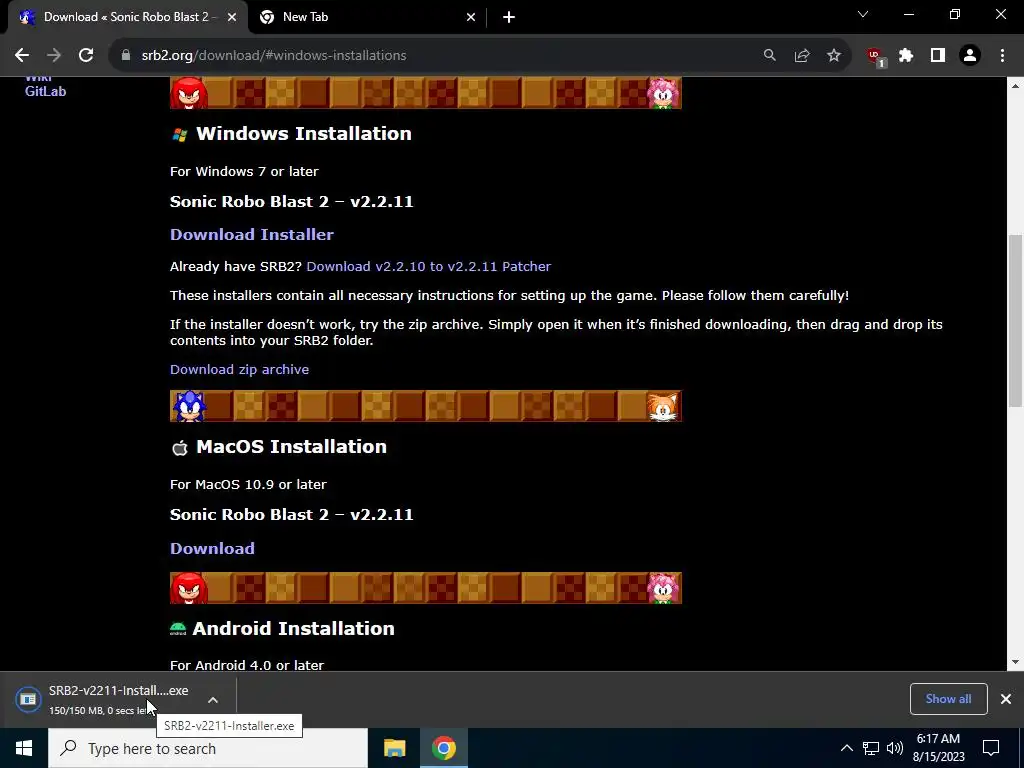
Task: View site info via the lock icon
Action: click(126, 56)
